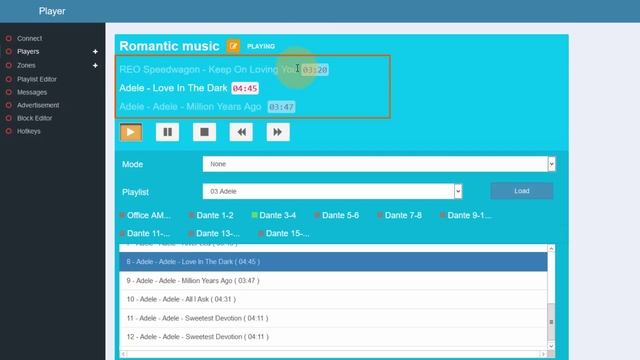Select track 11 Sweetest Devotion
This screenshot has width=640, height=360.
[x=333, y=318]
